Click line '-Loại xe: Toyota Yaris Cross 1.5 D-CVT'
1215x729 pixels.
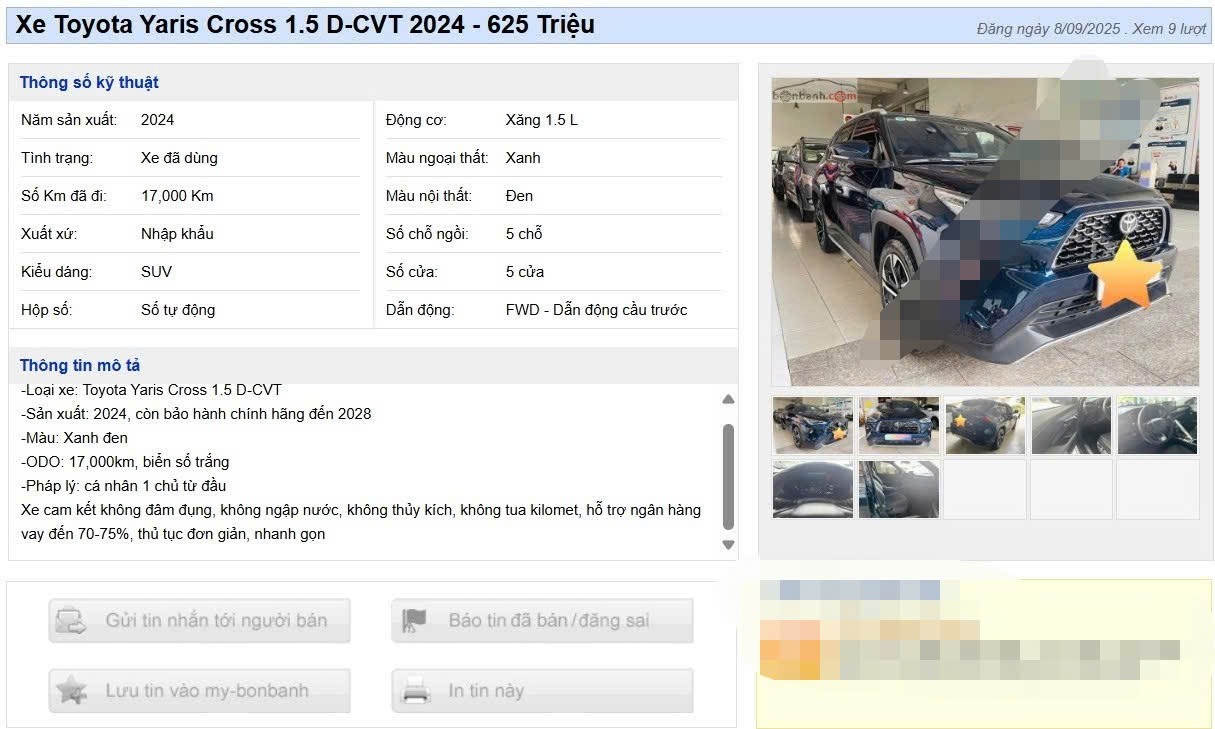tap(151, 390)
